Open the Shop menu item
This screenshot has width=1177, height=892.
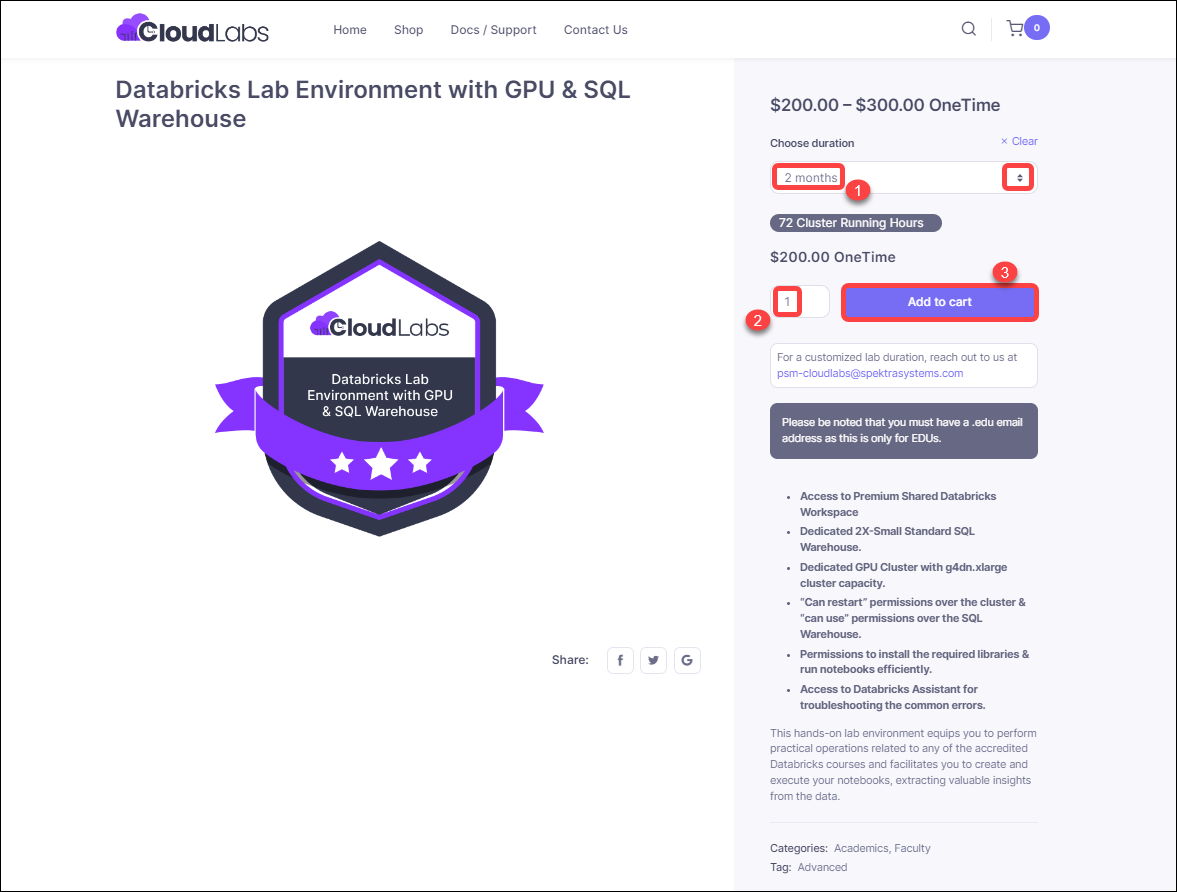click(x=408, y=30)
